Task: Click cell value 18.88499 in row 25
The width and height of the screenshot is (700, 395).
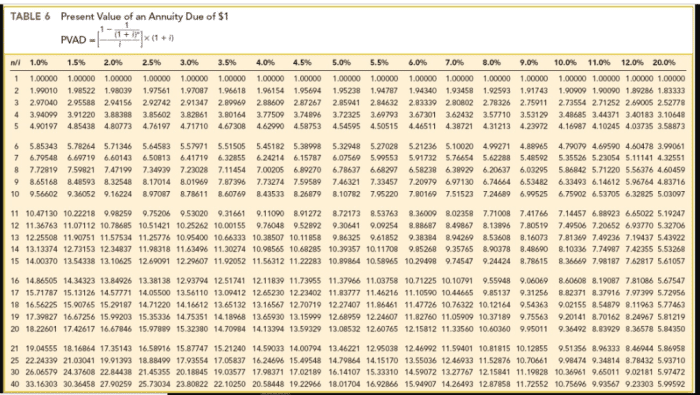Action: click(154, 360)
